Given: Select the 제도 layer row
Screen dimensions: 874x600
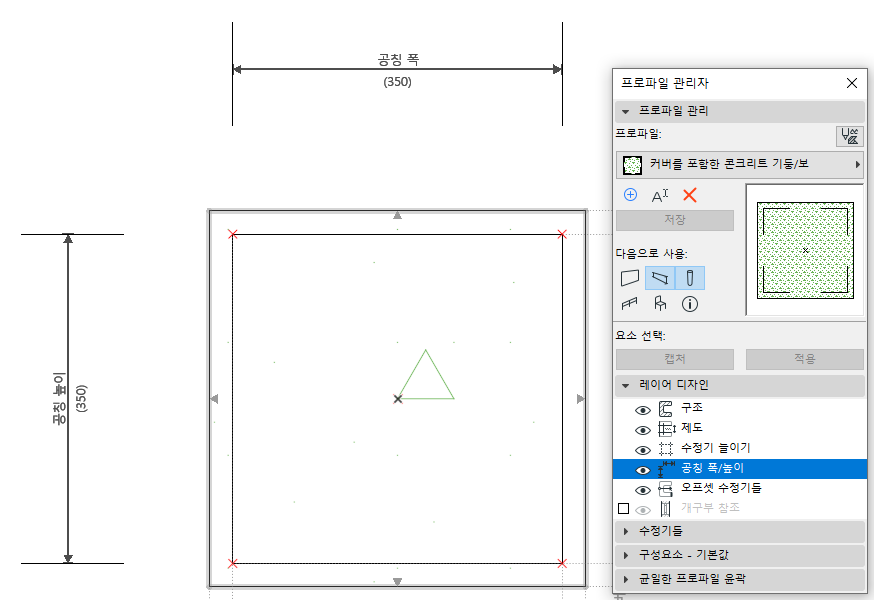Looking at the screenshot, I should pyautogui.click(x=740, y=429).
